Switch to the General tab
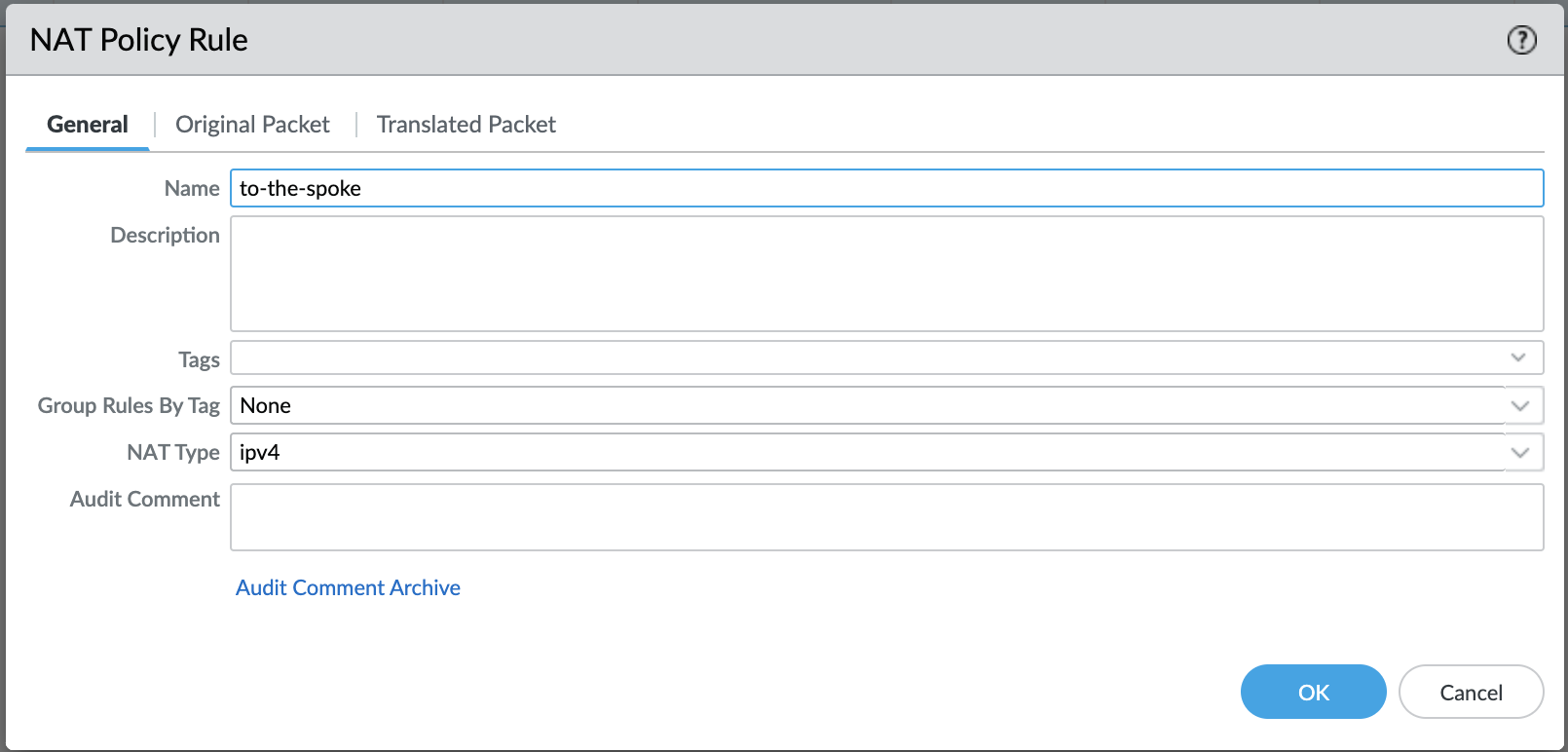Viewport: 1568px width, 752px height. [x=88, y=125]
